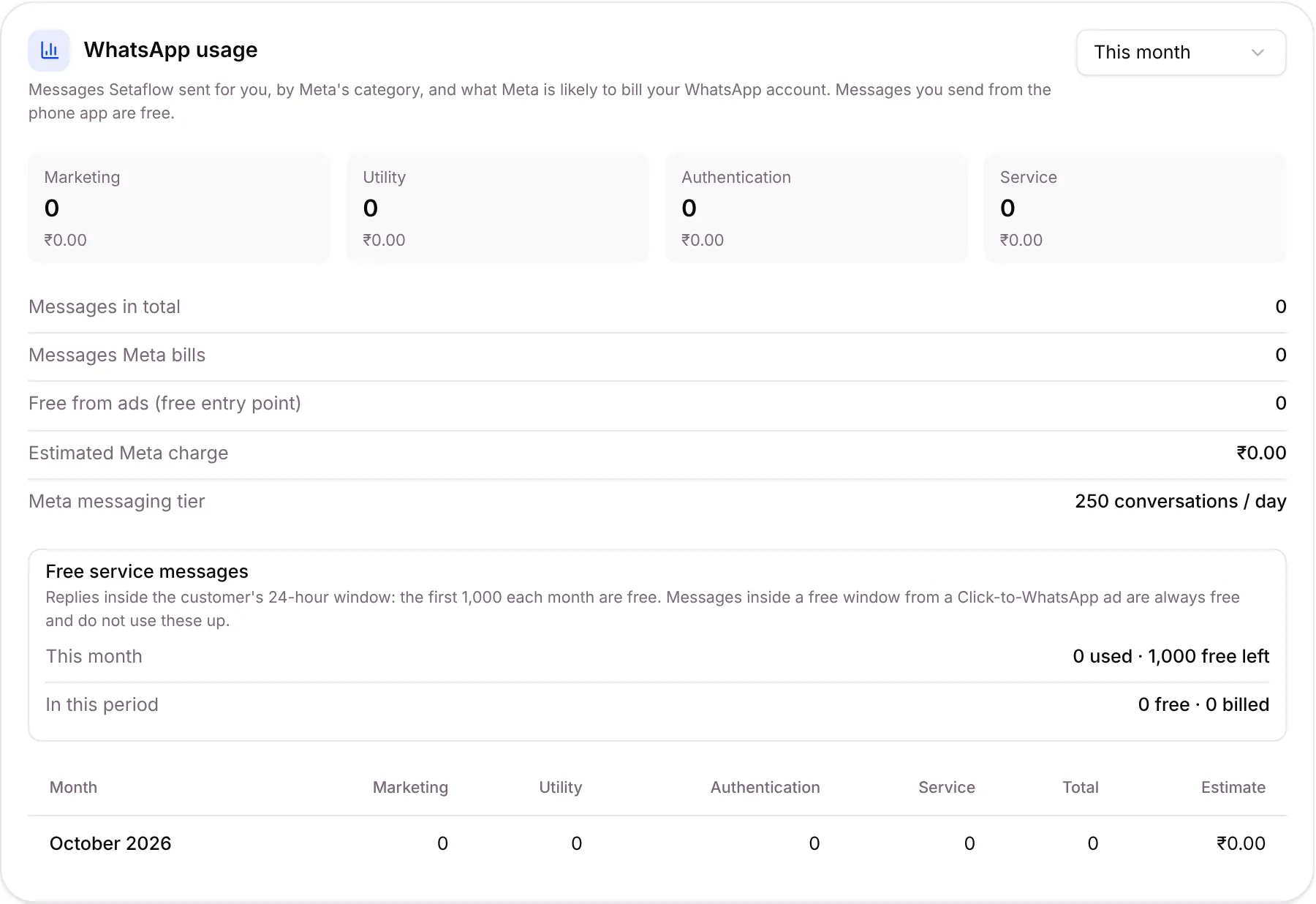Click the October 2026 estimate ₹0.00
Screen dimensions: 1316x904
[1241, 843]
